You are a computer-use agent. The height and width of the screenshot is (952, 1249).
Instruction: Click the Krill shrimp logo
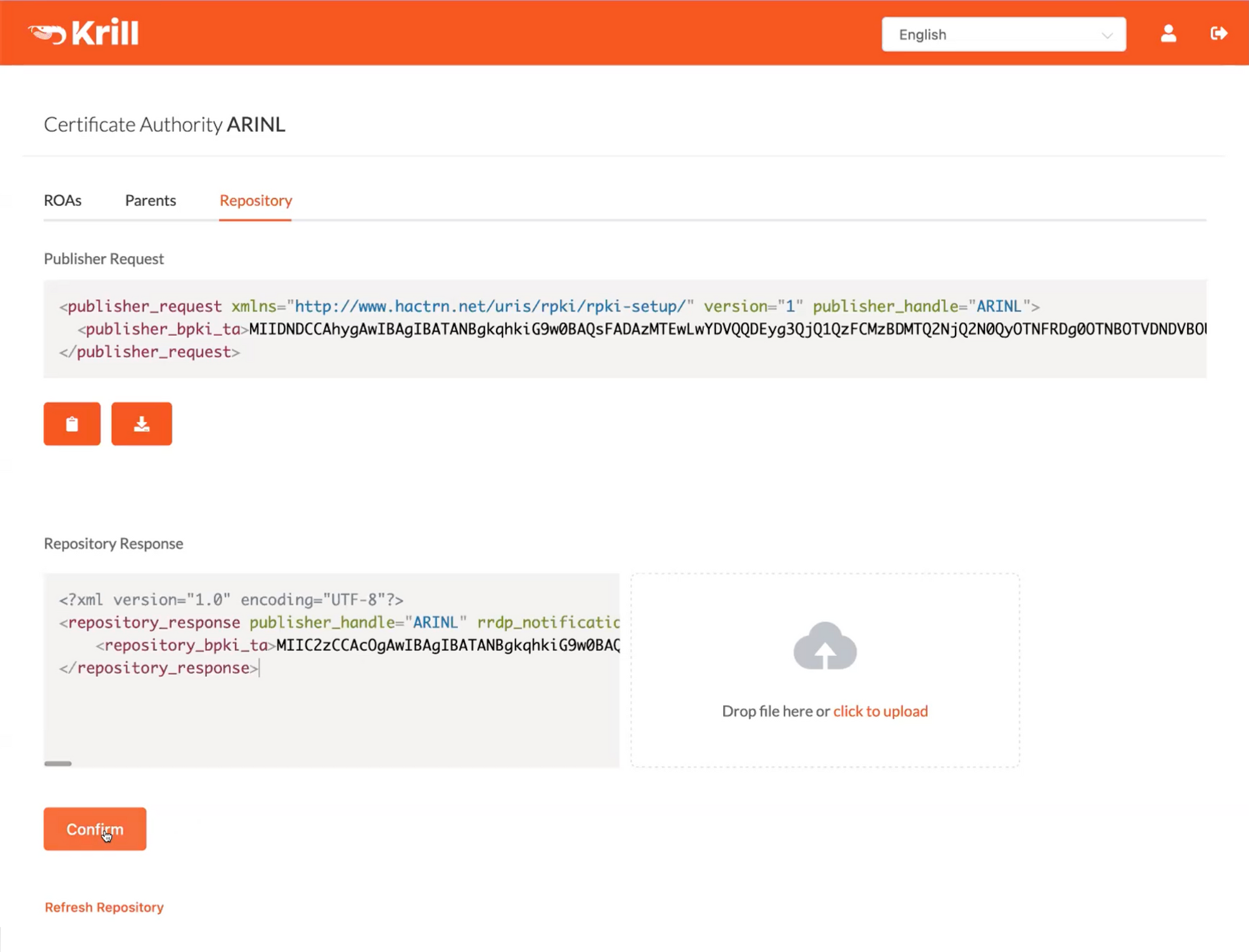(x=46, y=33)
